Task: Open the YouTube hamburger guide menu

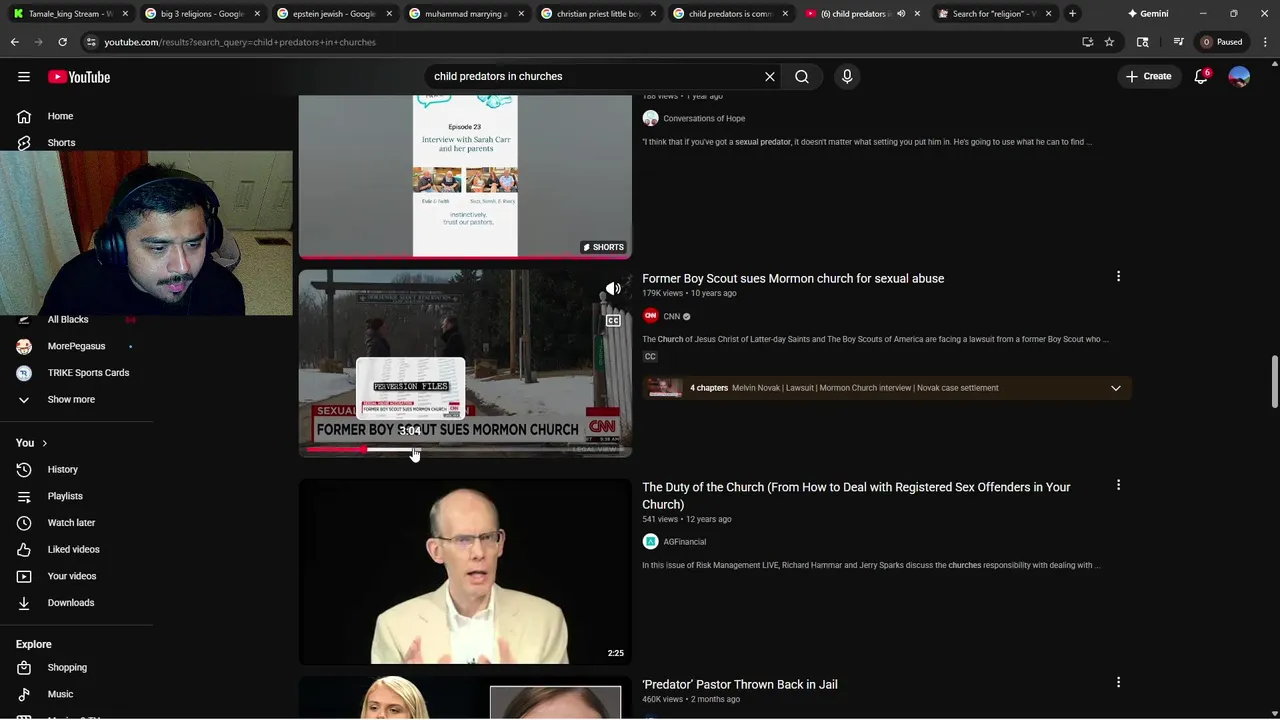Action: pos(23,77)
